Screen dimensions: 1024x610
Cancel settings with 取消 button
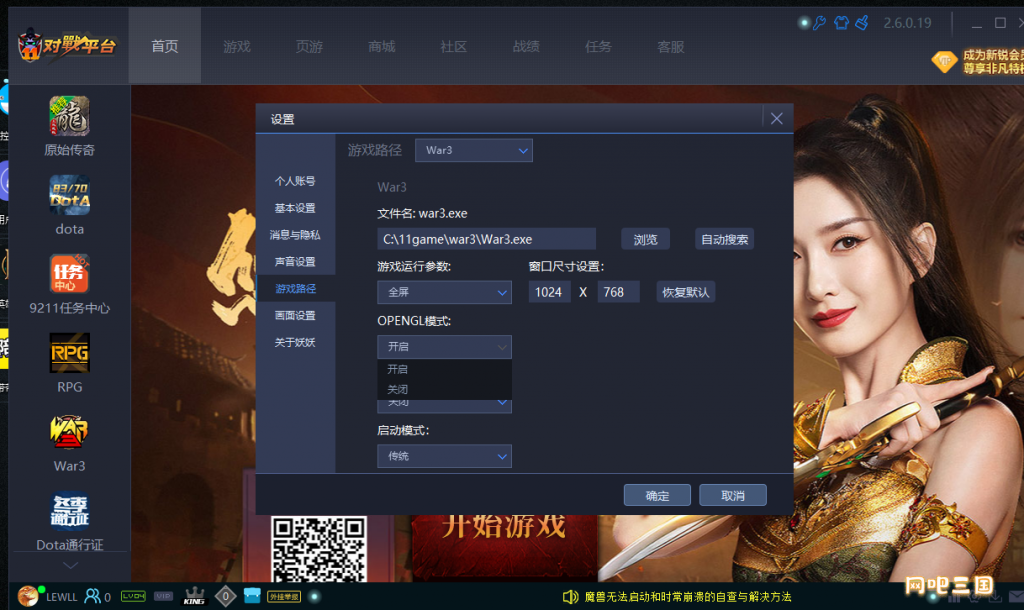[x=733, y=495]
